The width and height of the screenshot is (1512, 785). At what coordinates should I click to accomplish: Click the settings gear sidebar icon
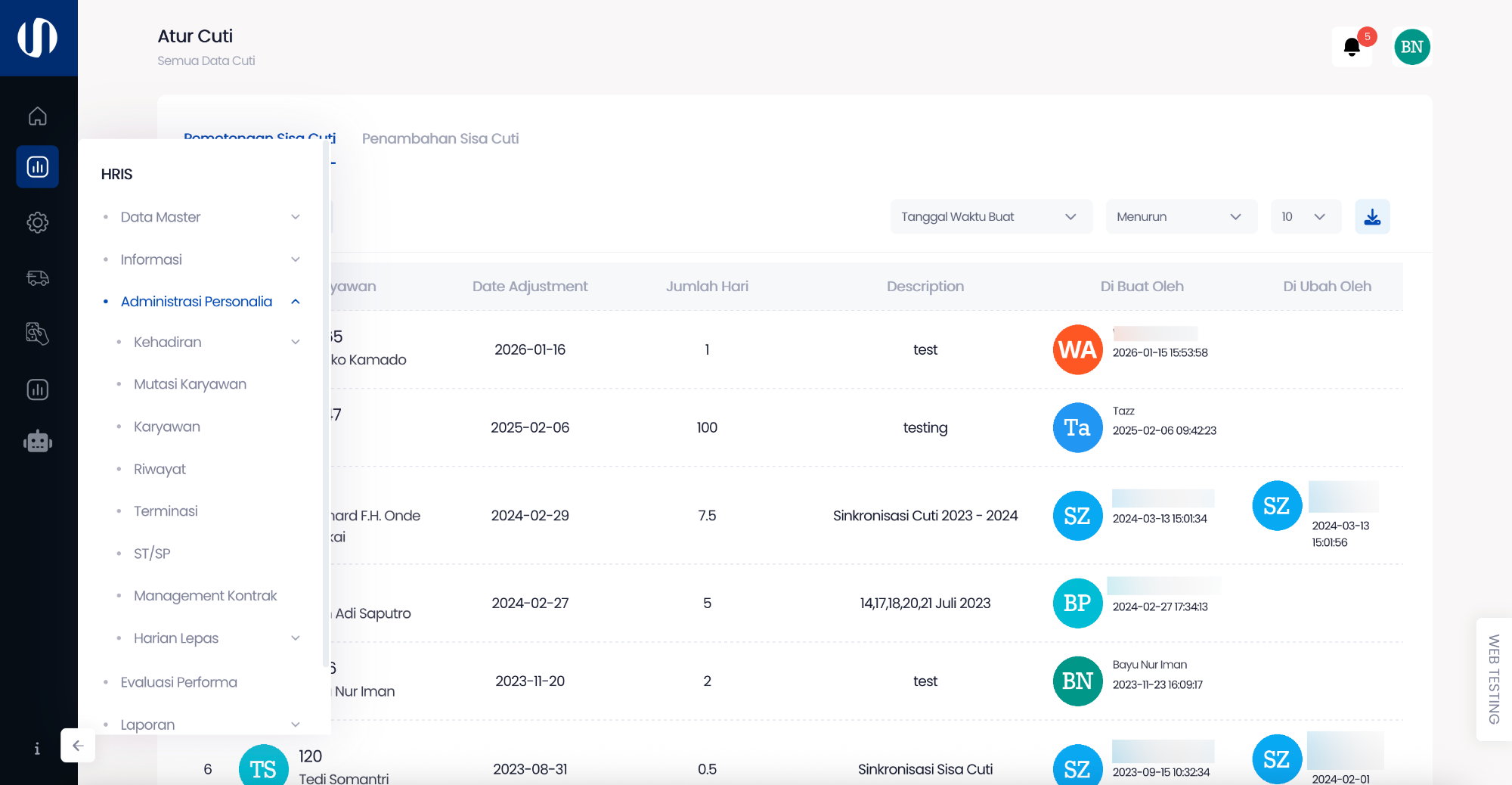pos(37,222)
